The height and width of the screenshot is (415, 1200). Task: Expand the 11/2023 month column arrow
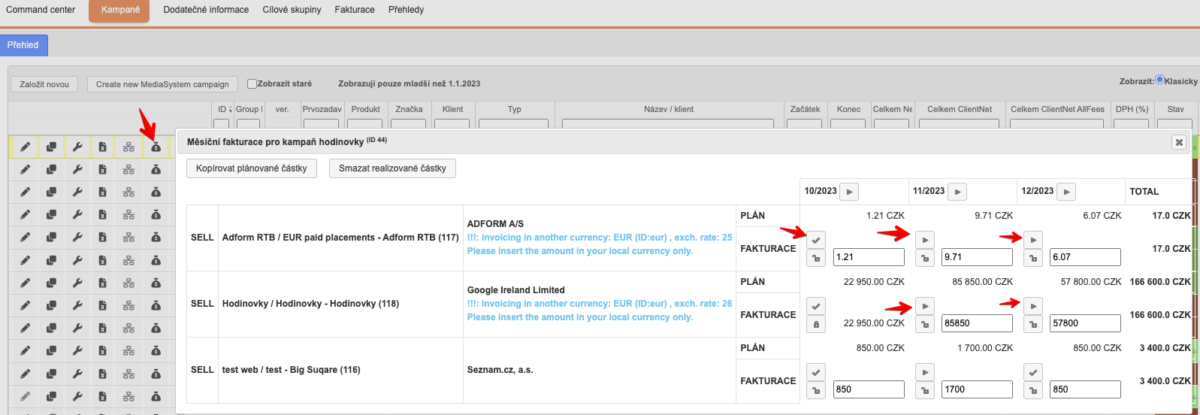[957, 191]
